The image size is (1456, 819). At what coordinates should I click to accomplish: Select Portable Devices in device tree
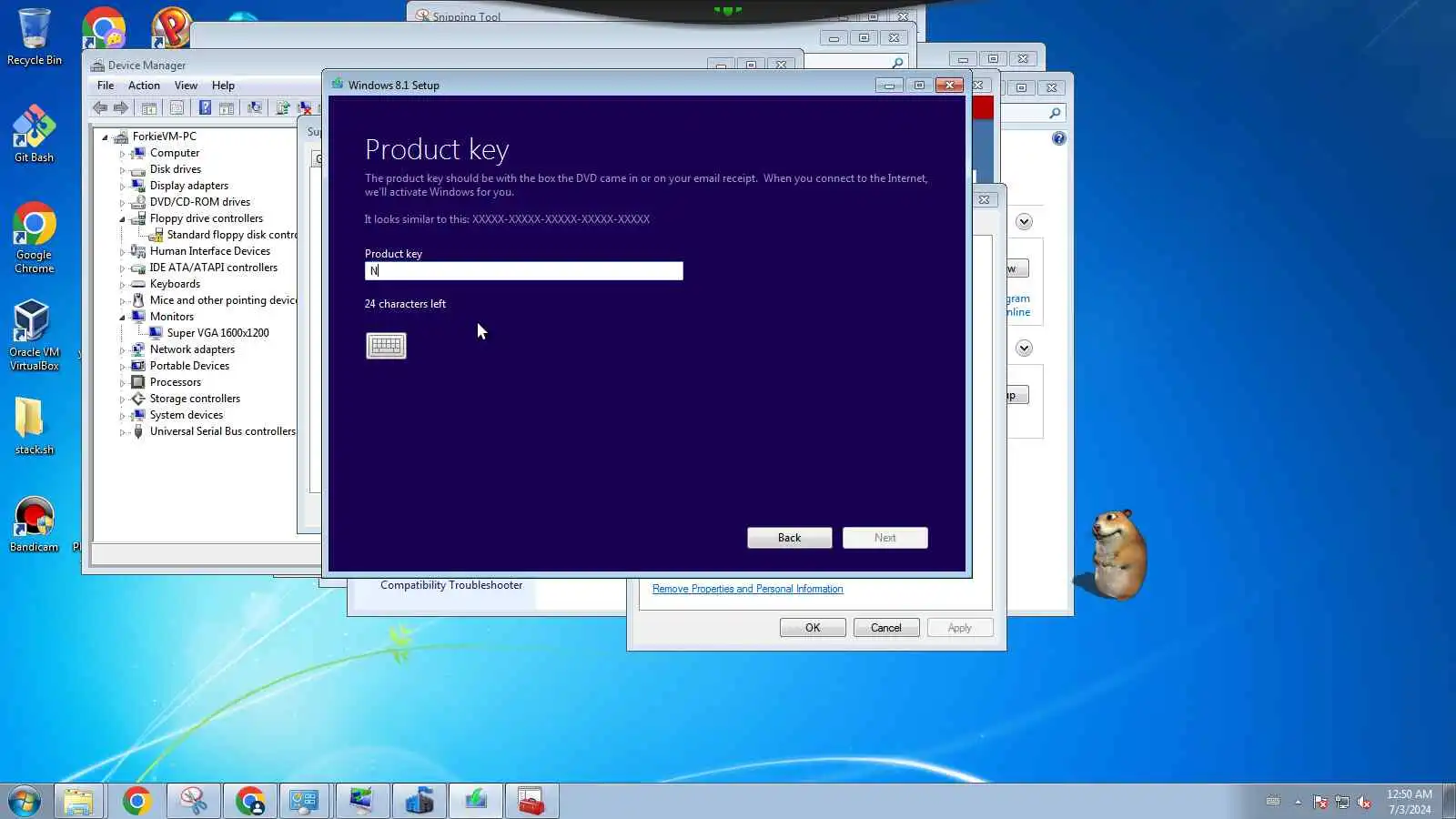coord(189,366)
